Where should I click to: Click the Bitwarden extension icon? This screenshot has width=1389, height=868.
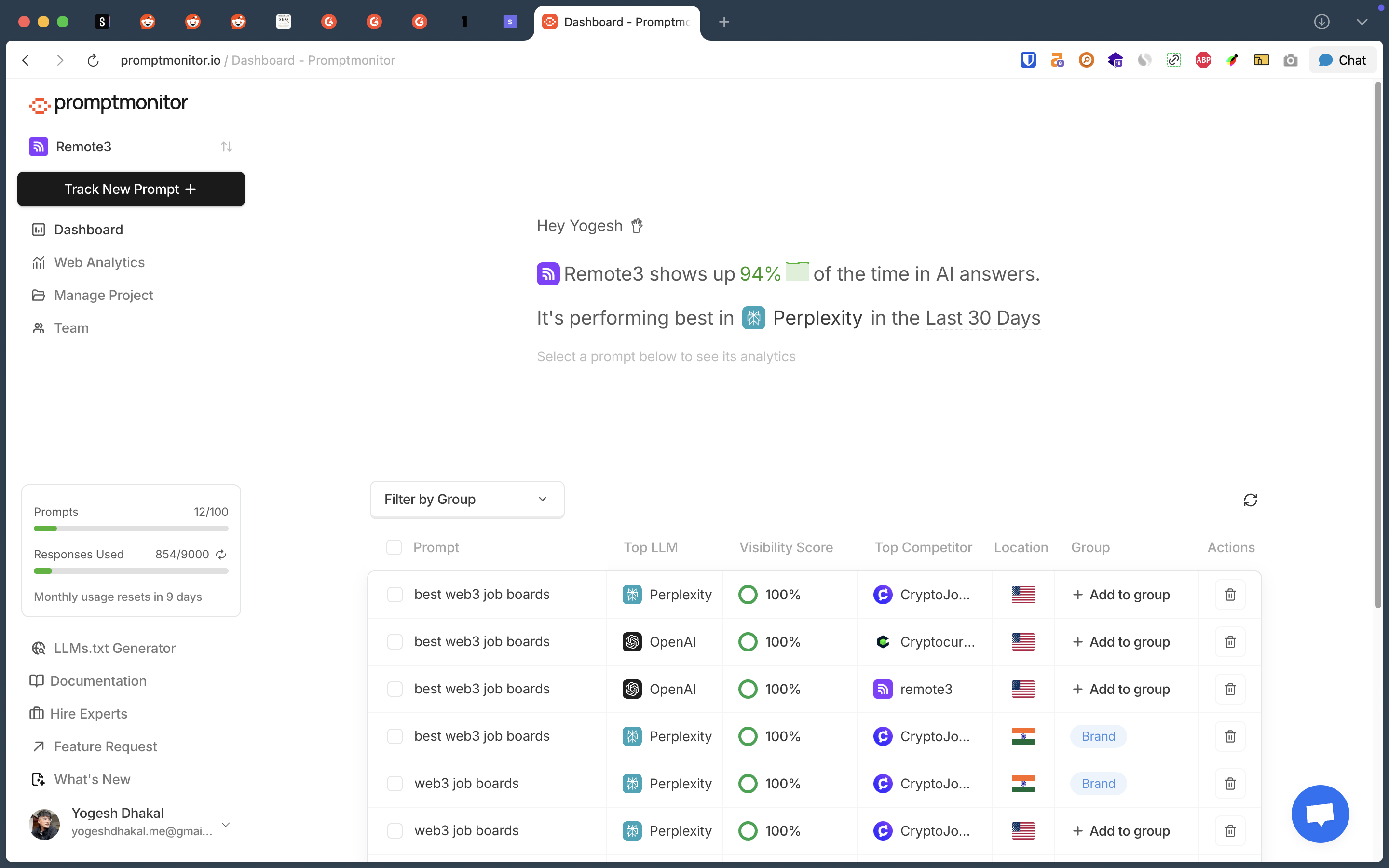(1027, 60)
